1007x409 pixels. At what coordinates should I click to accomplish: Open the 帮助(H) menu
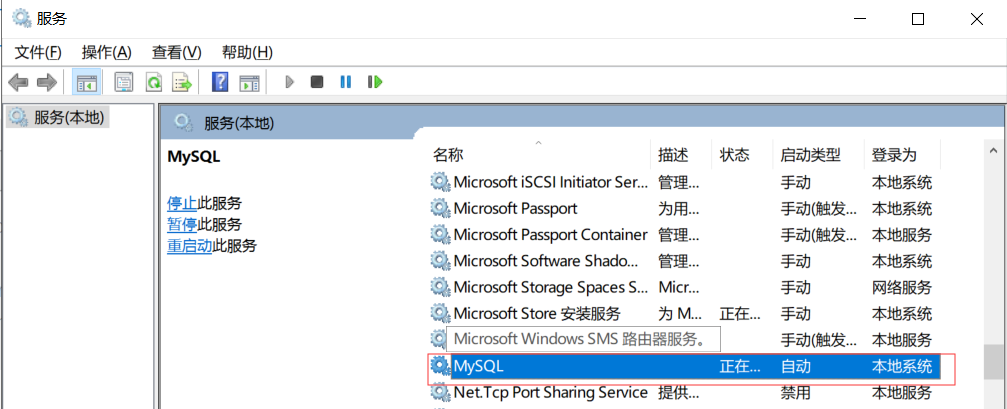(247, 52)
